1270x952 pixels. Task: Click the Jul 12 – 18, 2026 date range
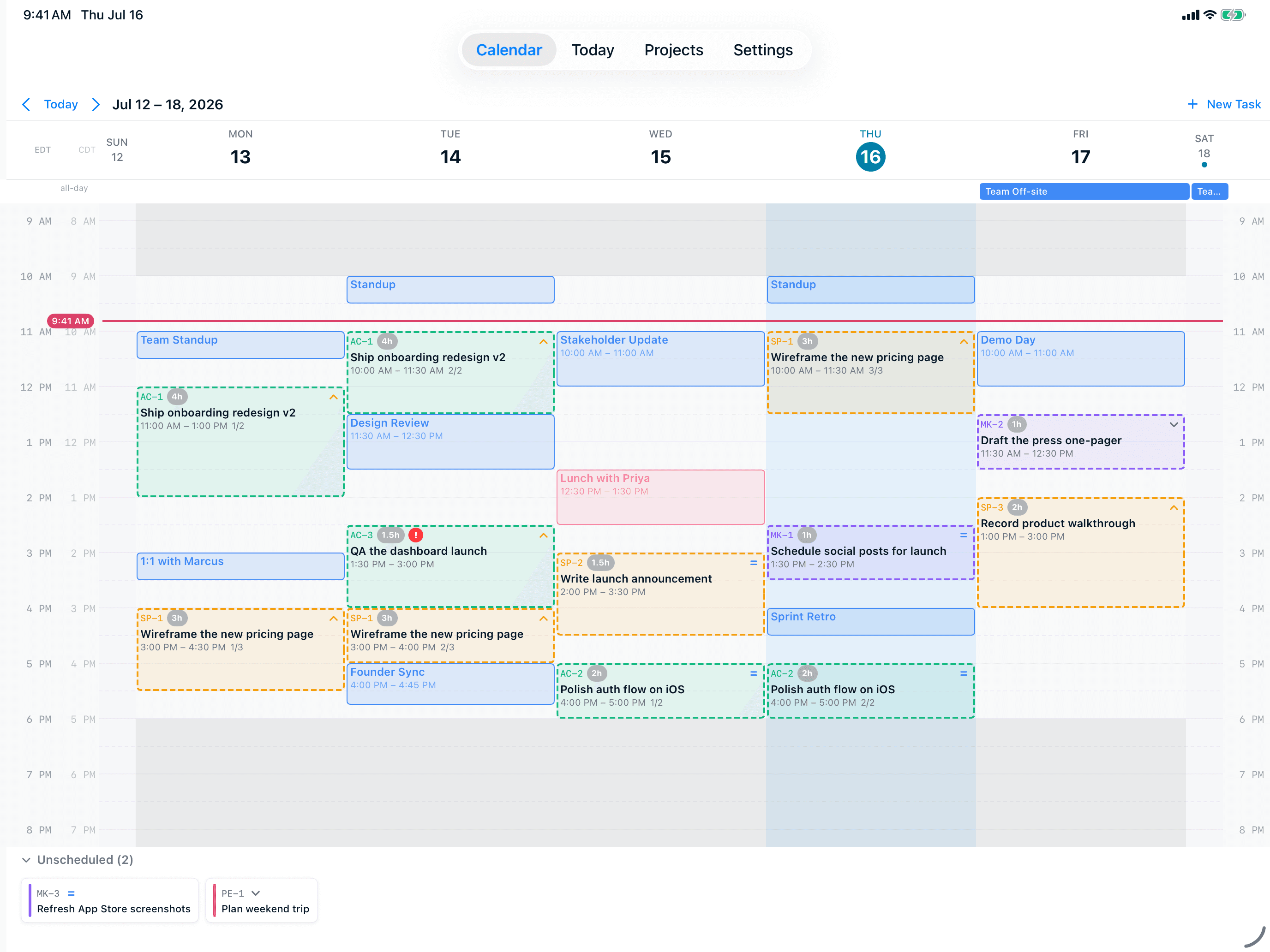(168, 104)
